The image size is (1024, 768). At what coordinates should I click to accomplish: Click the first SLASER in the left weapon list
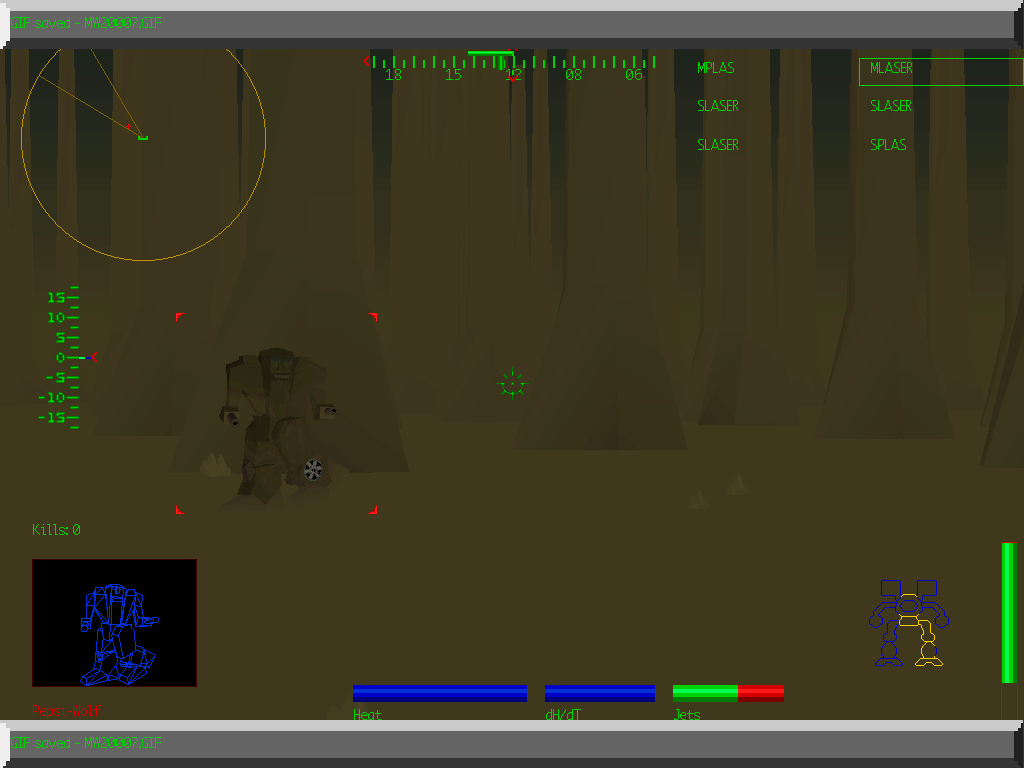[718, 106]
